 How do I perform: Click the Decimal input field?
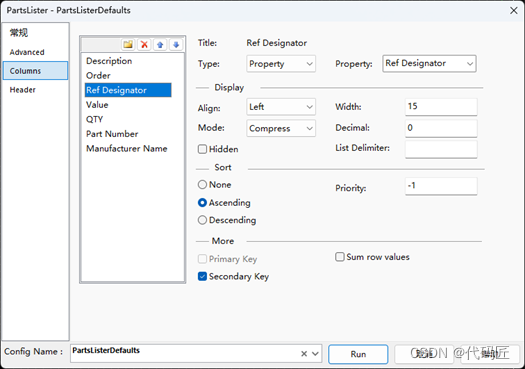(x=441, y=128)
